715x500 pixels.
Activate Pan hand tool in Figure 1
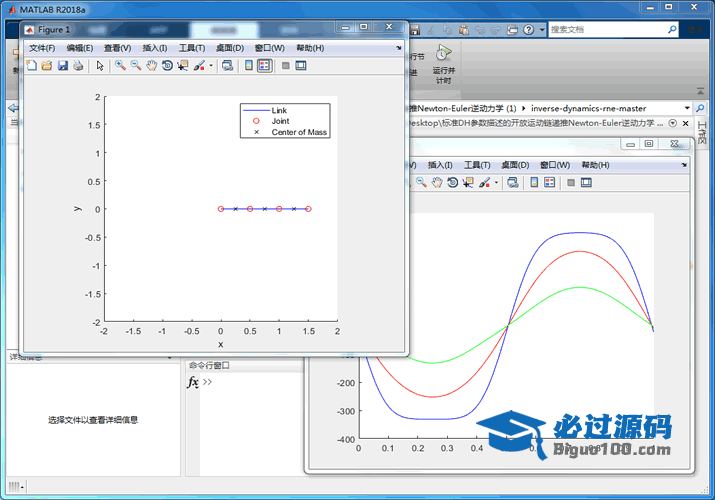pos(151,66)
